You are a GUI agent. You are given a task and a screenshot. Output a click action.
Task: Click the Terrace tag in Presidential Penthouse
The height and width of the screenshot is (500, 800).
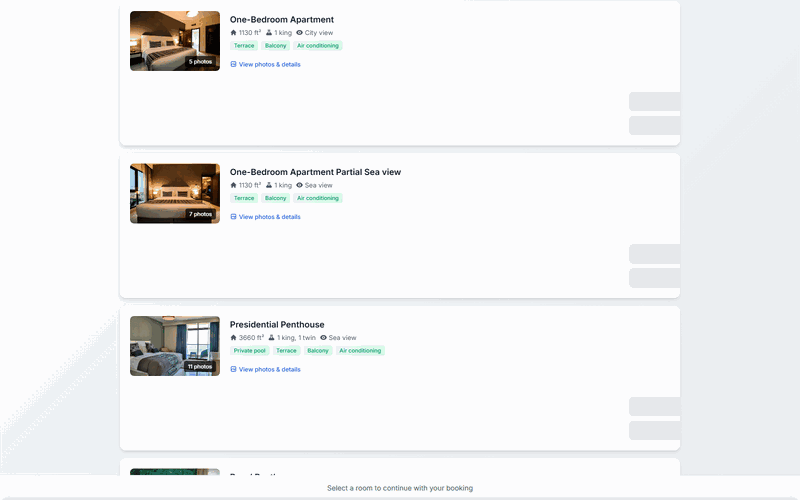[286, 351]
